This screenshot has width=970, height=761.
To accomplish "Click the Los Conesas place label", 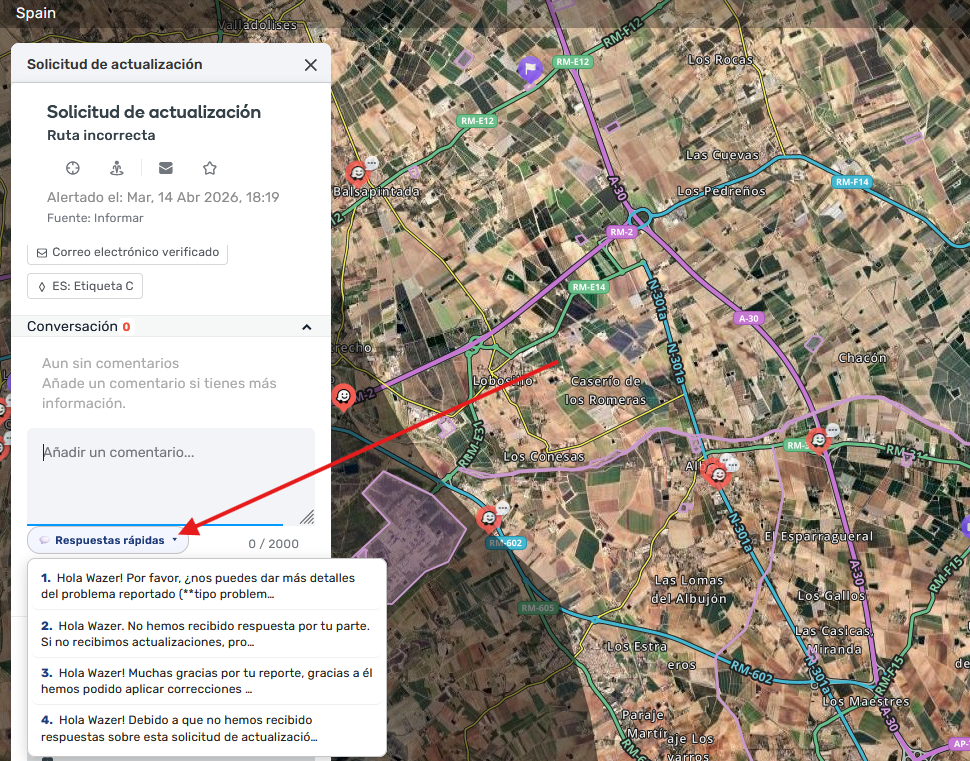I will click(544, 457).
